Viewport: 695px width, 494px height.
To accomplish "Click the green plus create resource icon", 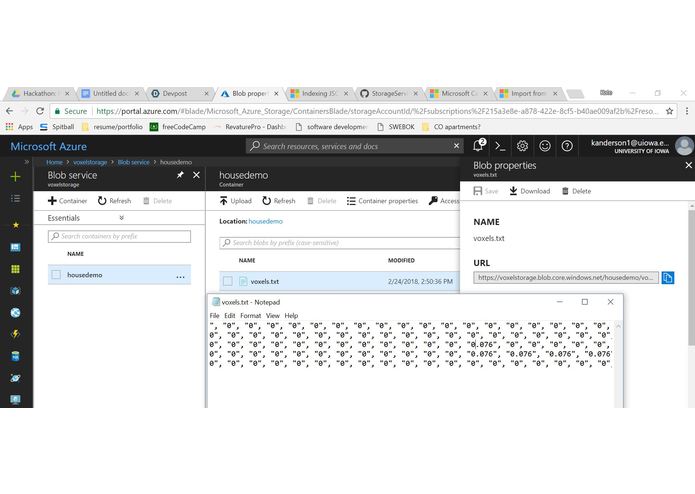I will pyautogui.click(x=16, y=176).
